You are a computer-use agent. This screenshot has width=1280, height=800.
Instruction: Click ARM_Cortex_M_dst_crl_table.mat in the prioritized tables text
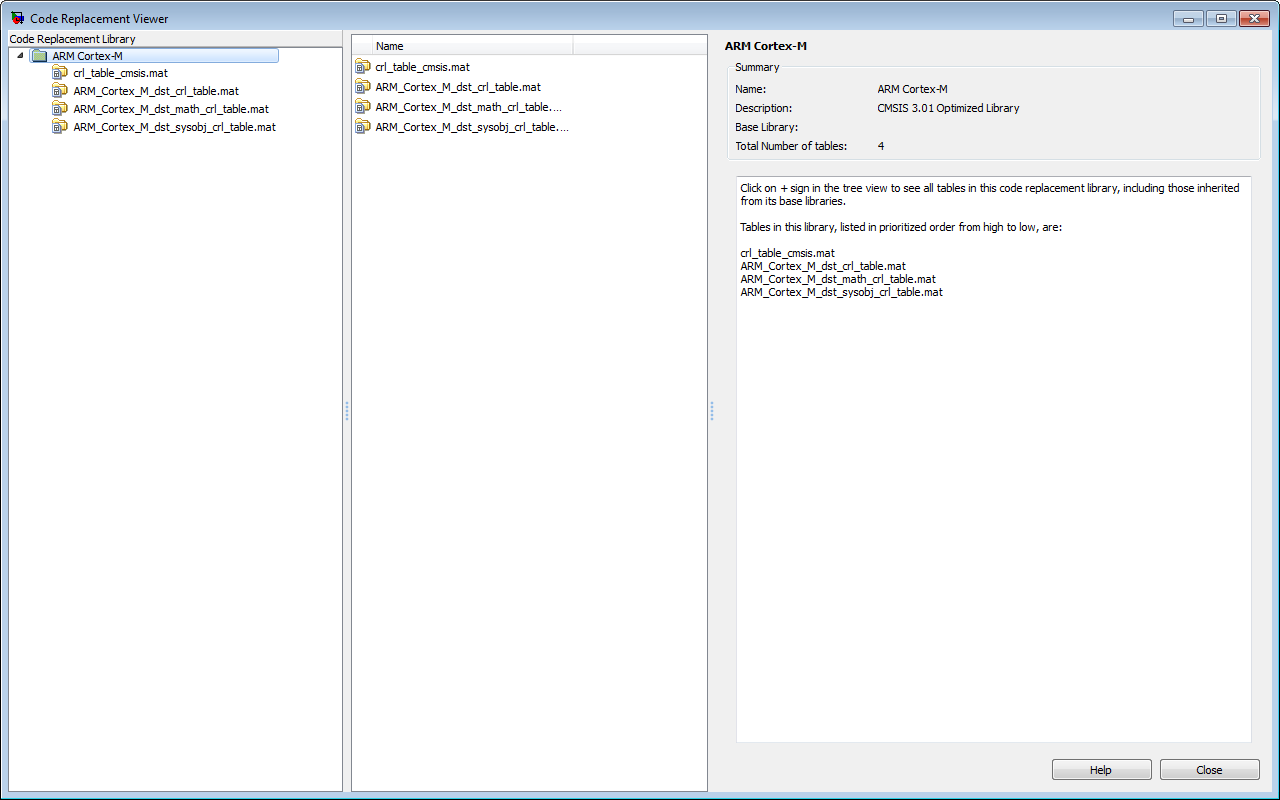823,266
